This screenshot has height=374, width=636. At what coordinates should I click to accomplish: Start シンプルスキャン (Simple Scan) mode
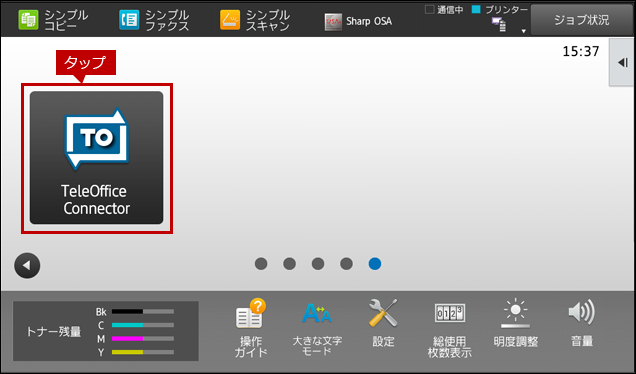[255, 20]
